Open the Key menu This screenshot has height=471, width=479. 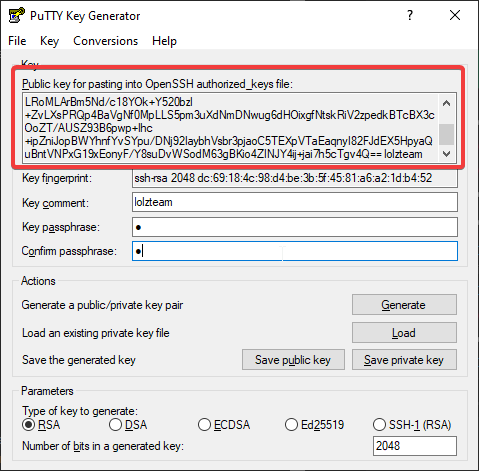pos(49,41)
